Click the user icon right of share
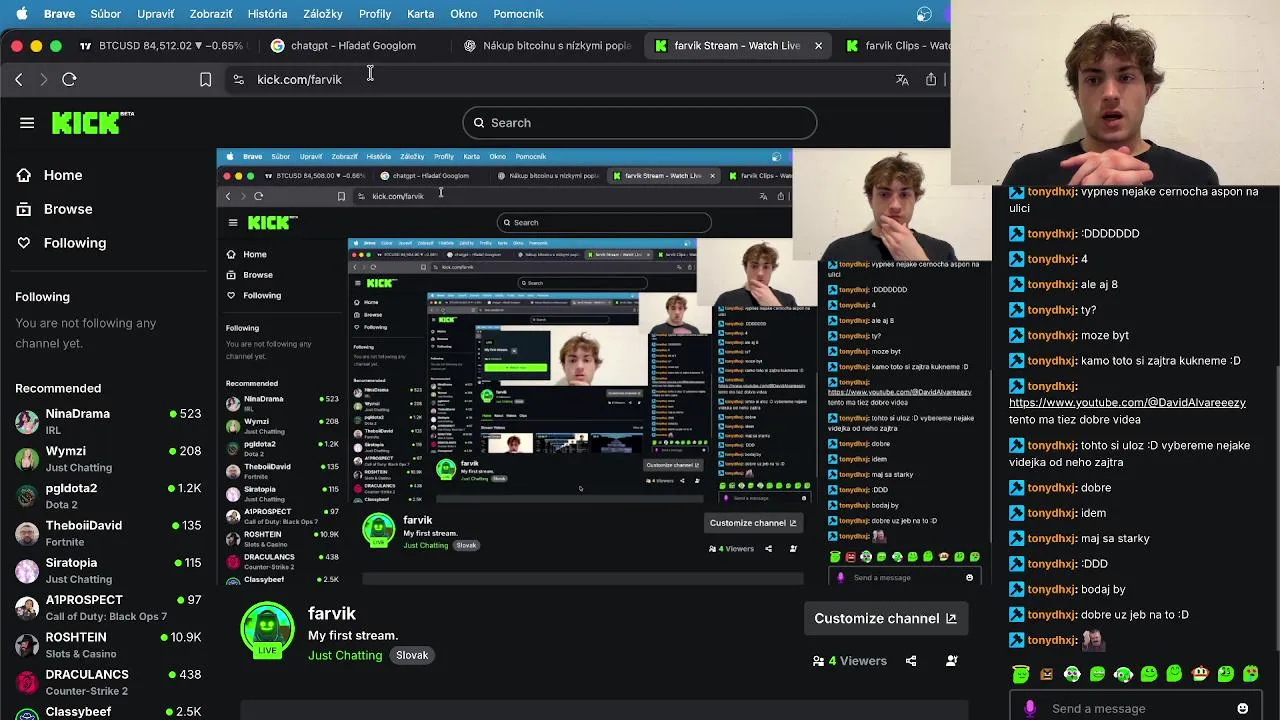This screenshot has width=1280, height=720. pos(952,661)
